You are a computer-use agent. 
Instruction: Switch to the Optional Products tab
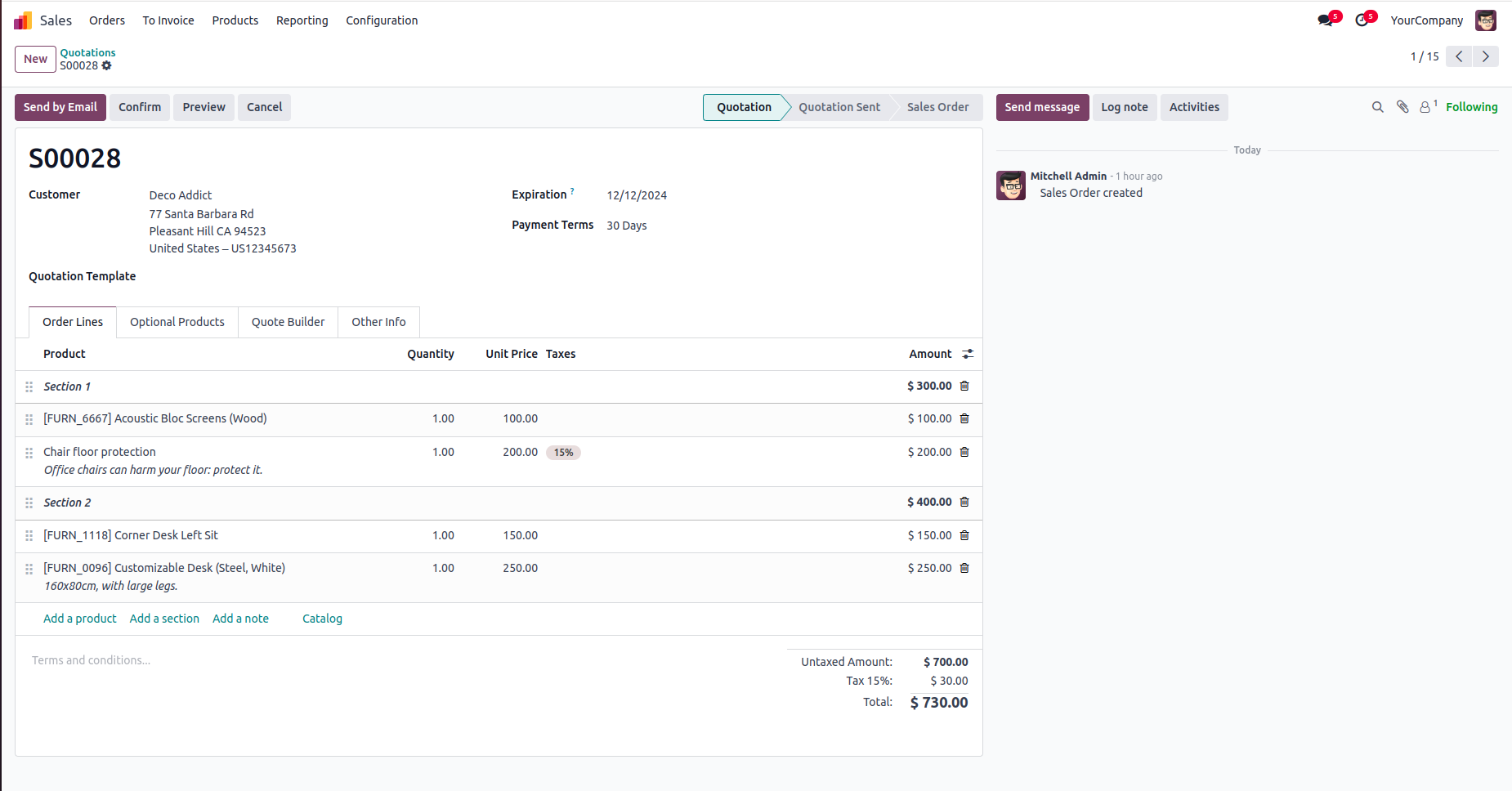[177, 322]
